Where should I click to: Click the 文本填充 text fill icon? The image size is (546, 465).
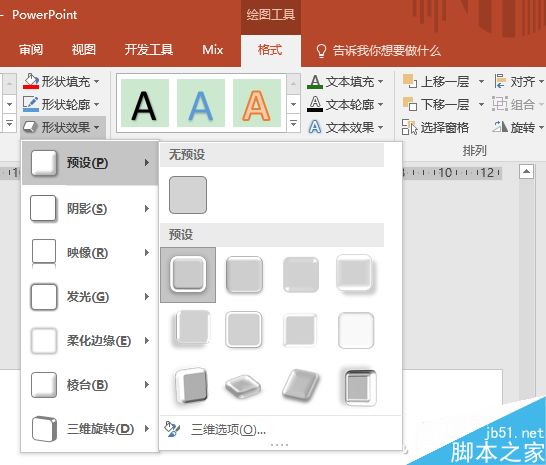(x=315, y=82)
